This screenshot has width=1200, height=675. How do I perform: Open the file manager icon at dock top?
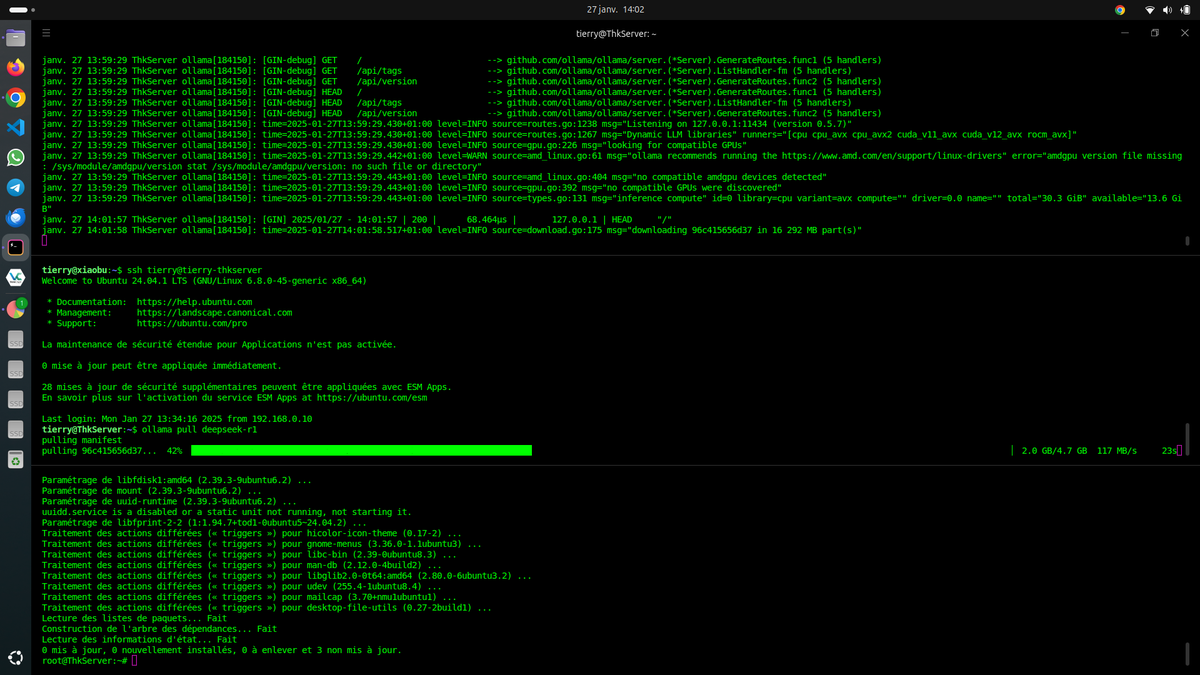14,38
